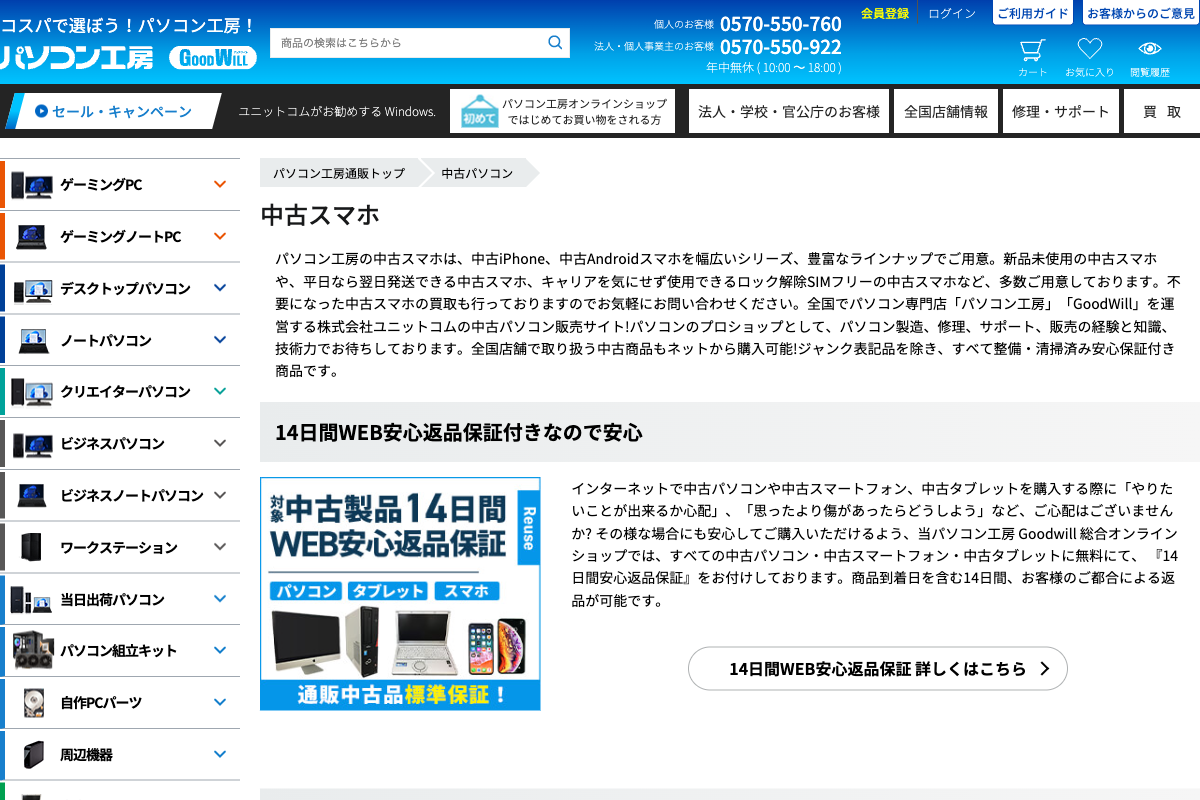The width and height of the screenshot is (1200, 800).
Task: Open favorites heart icon
Action: (x=1089, y=50)
